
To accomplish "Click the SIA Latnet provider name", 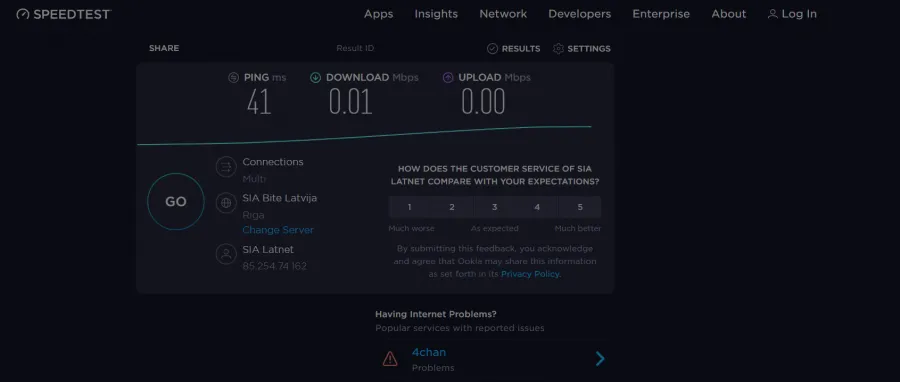I will 268,250.
